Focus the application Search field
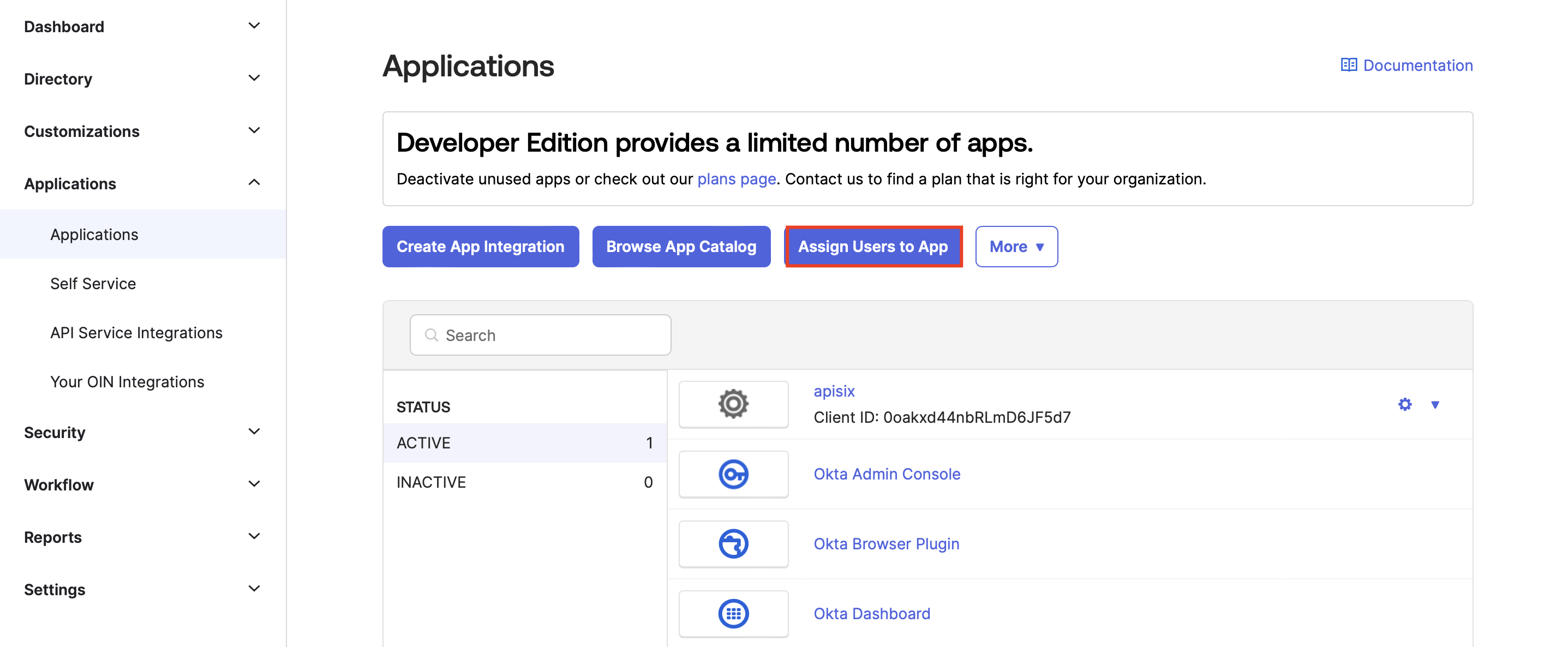 coord(540,335)
